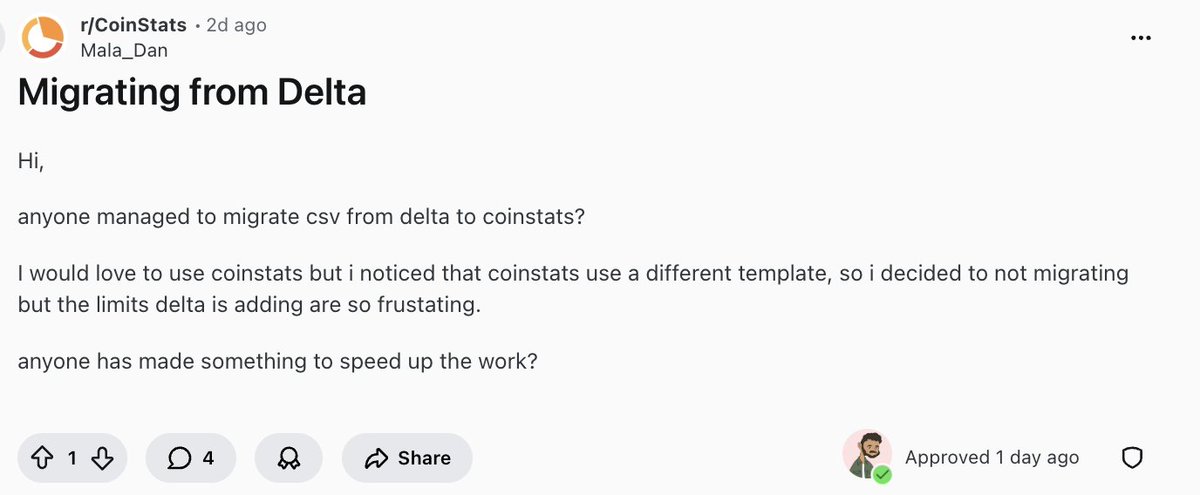Click the vote score number 1
This screenshot has height=495, width=1200.
click(72, 458)
